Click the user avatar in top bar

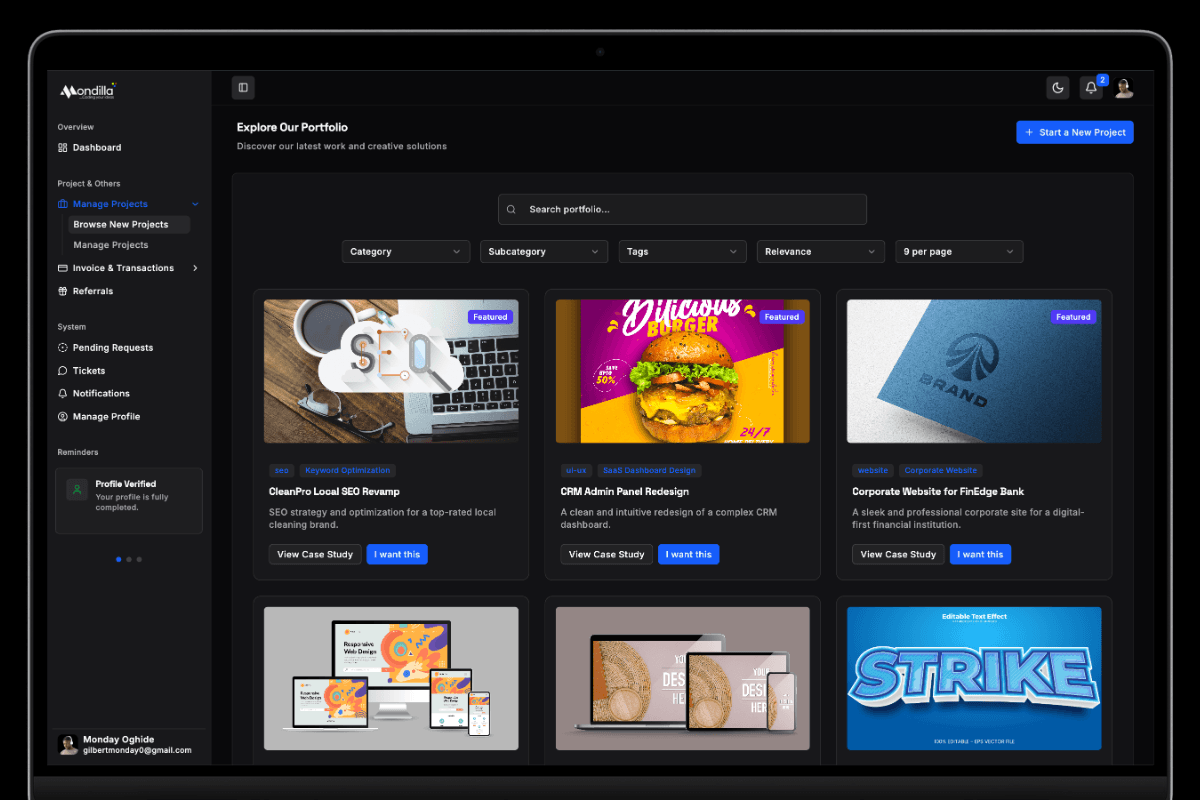click(x=1124, y=88)
